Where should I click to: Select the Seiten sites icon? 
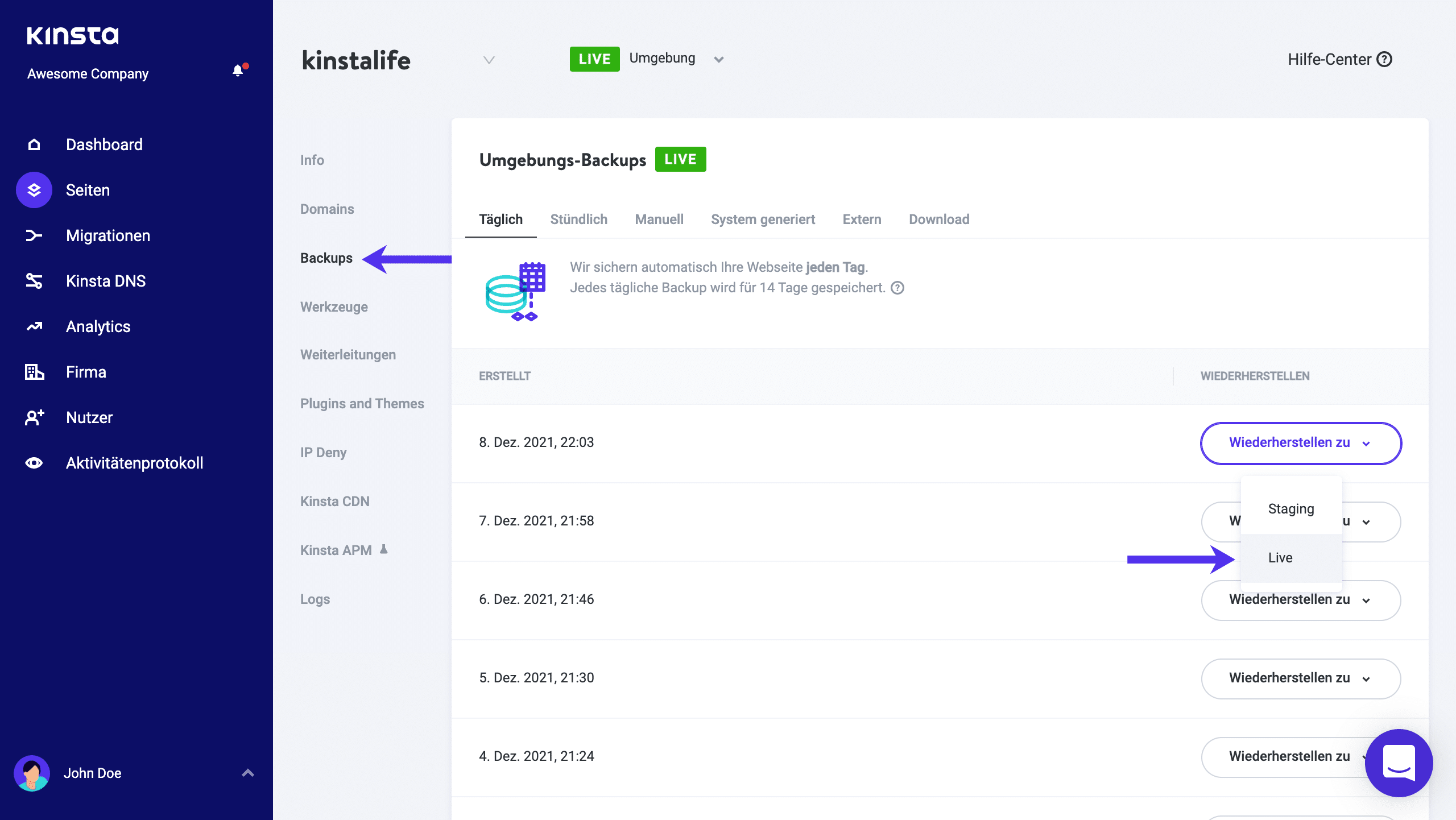point(34,190)
